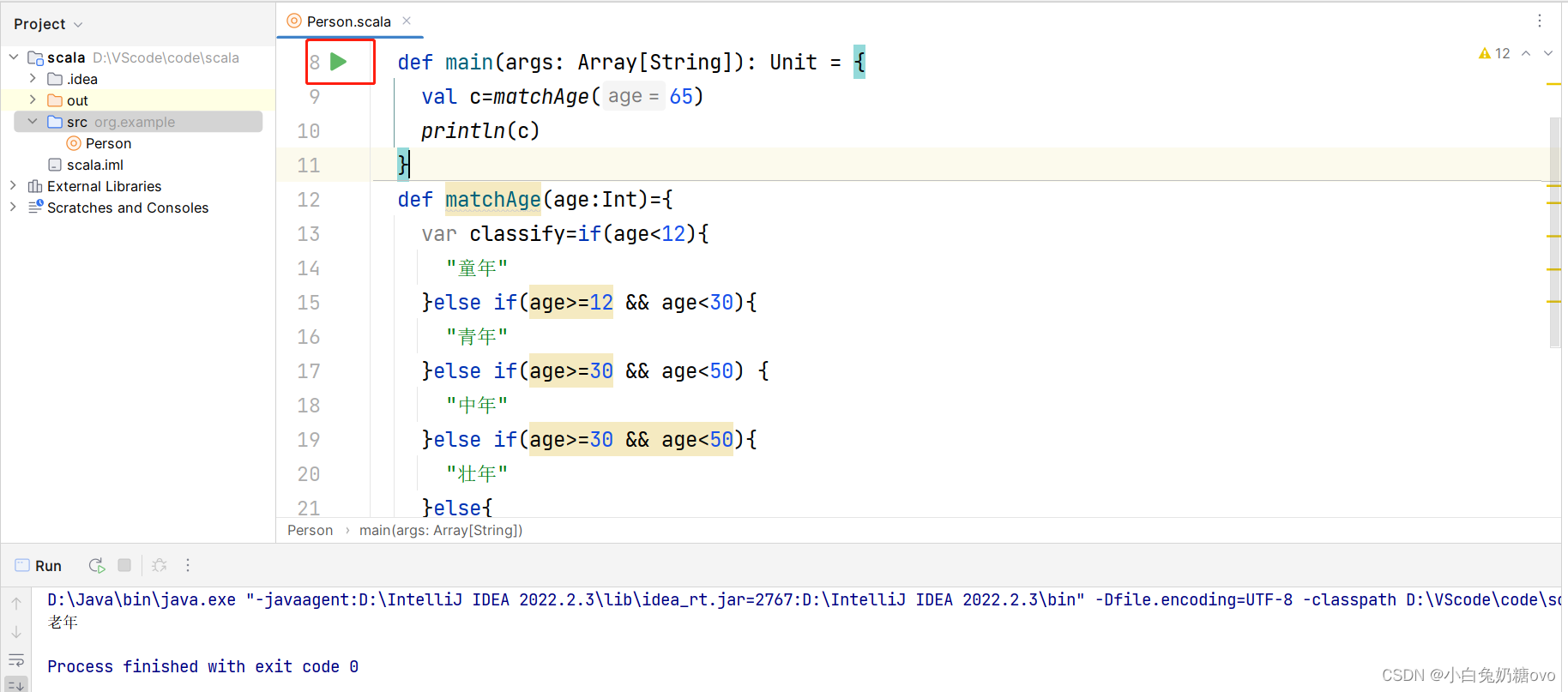Image resolution: width=1568 pixels, height=692 pixels.
Task: Expand Scratches and Consoles node
Action: 13,207
